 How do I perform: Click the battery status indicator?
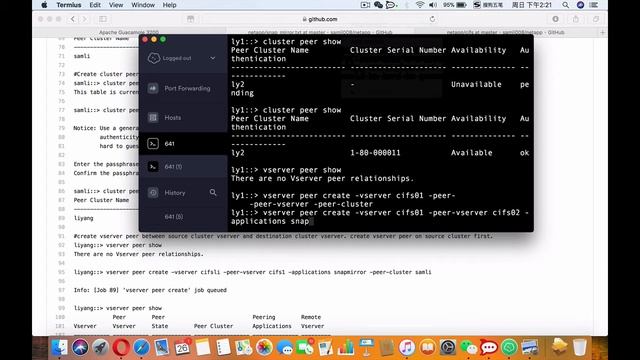455,5
